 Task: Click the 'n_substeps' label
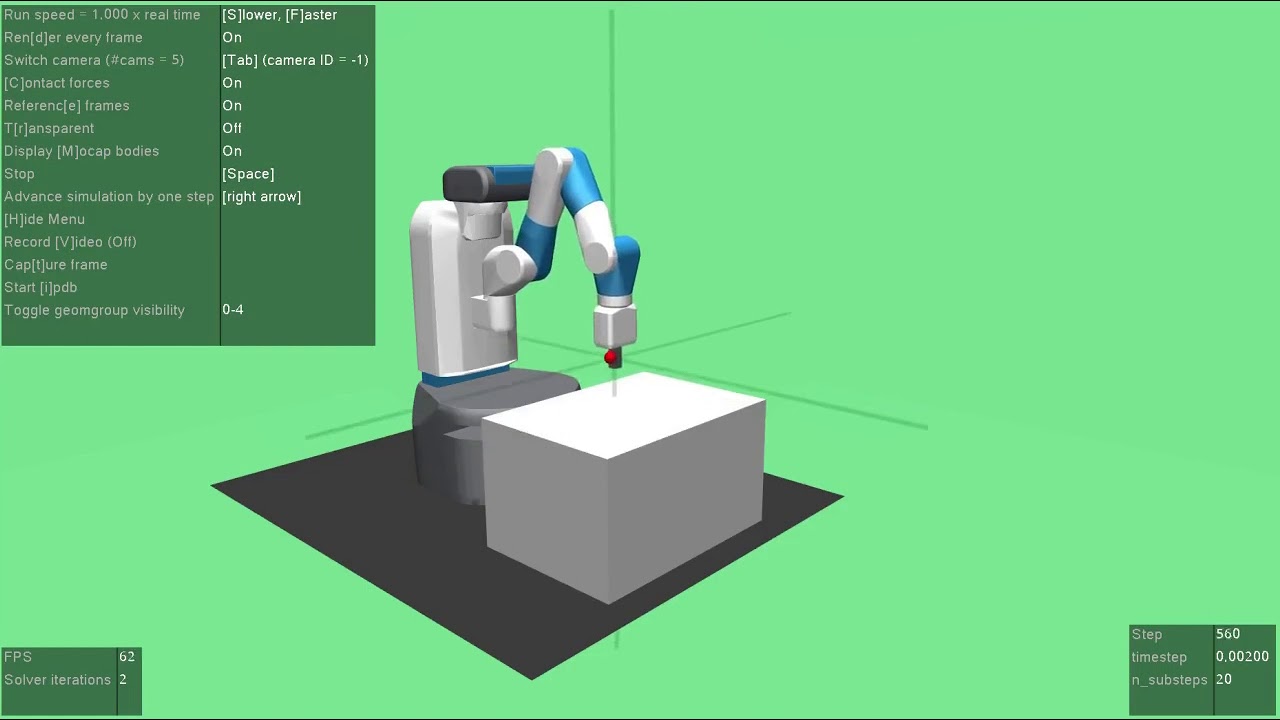point(1170,680)
